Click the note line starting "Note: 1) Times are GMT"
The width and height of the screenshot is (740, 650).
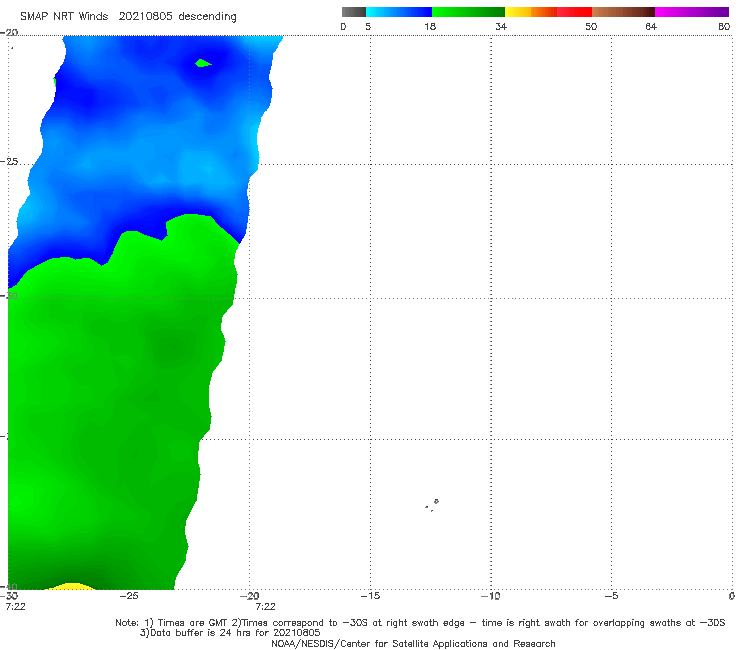(x=420, y=623)
